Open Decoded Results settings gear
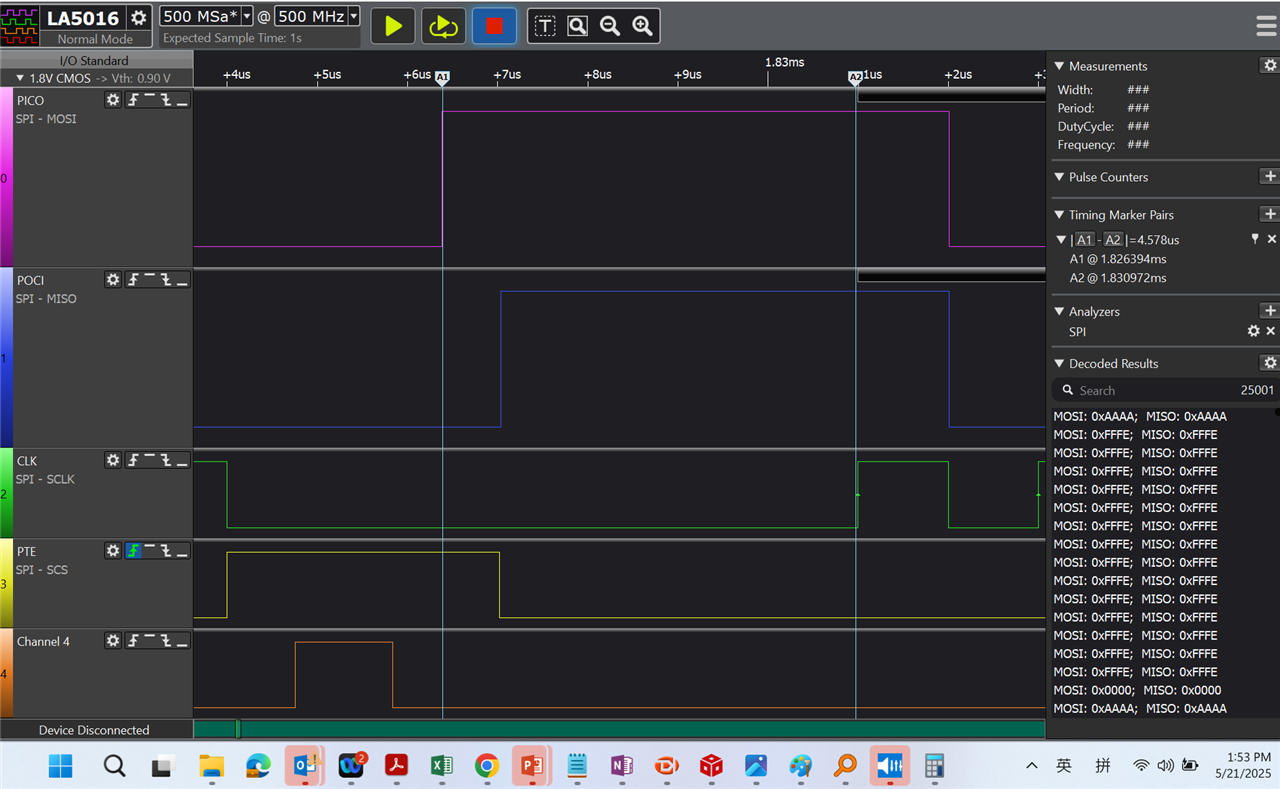The height and width of the screenshot is (789, 1280). click(x=1269, y=363)
